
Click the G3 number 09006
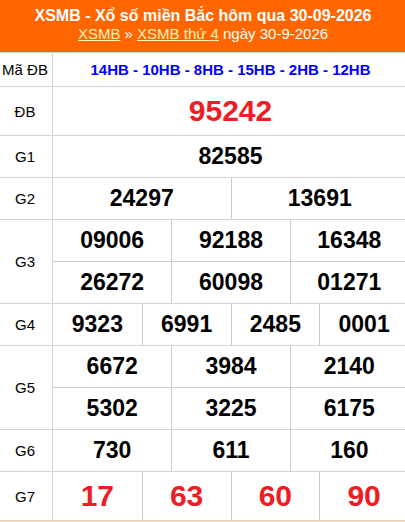pyautogui.click(x=112, y=240)
